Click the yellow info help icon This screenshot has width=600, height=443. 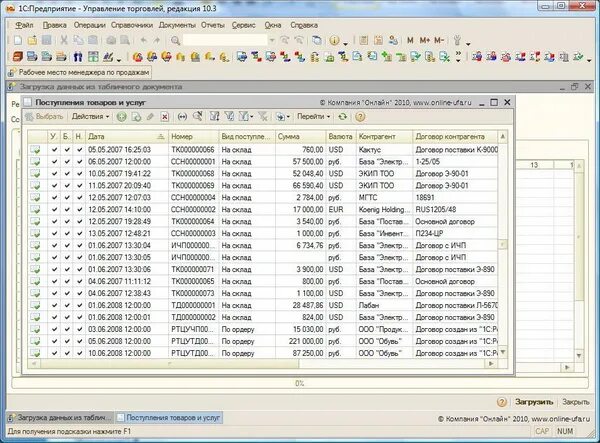(334, 40)
